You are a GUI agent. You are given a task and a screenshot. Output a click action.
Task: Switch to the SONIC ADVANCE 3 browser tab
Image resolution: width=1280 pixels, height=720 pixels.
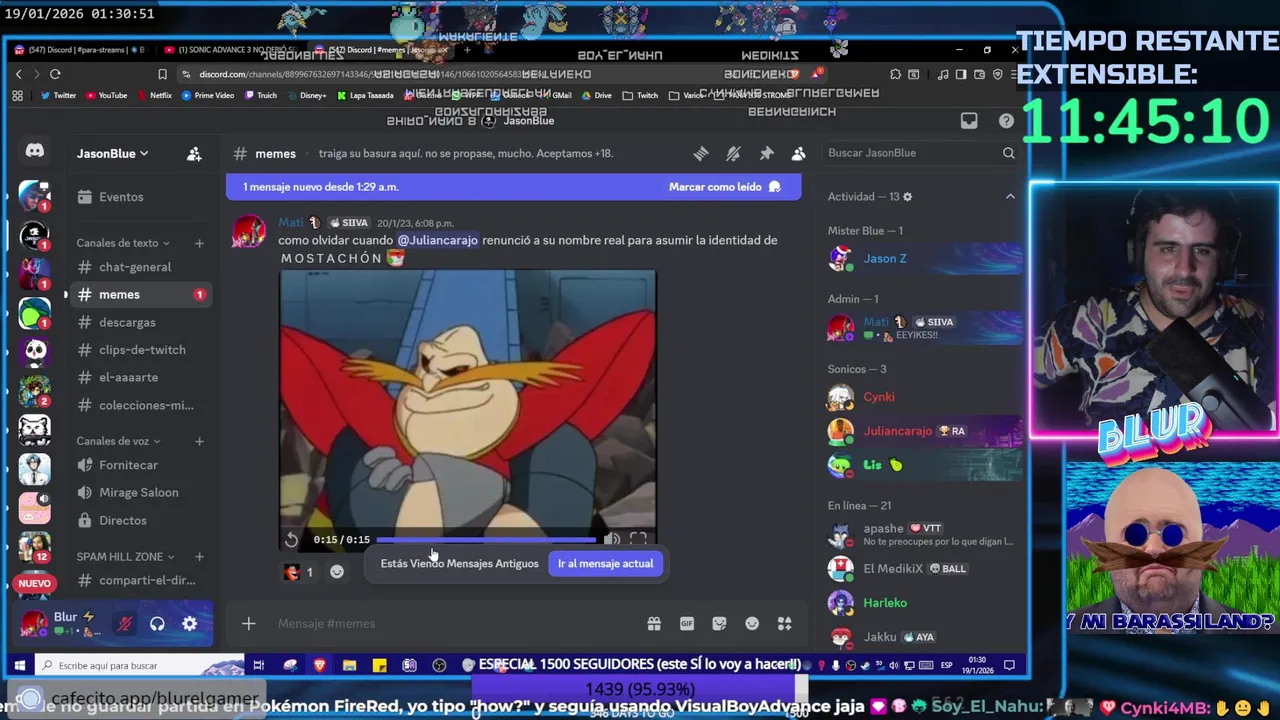click(232, 50)
